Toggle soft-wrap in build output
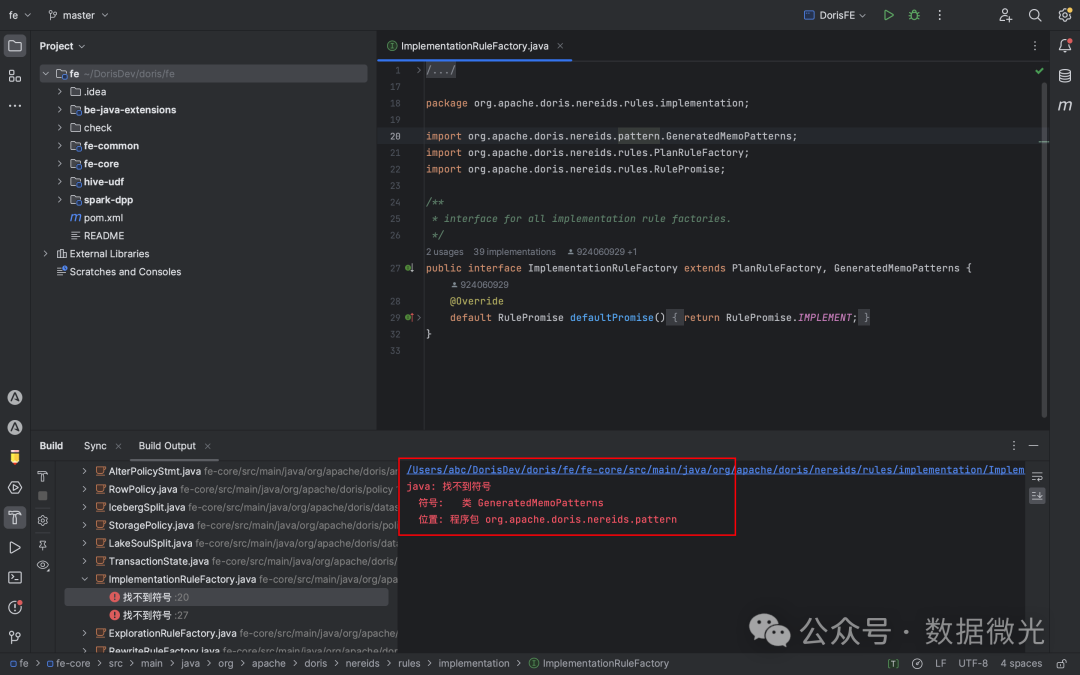1080x675 pixels. click(1037, 476)
